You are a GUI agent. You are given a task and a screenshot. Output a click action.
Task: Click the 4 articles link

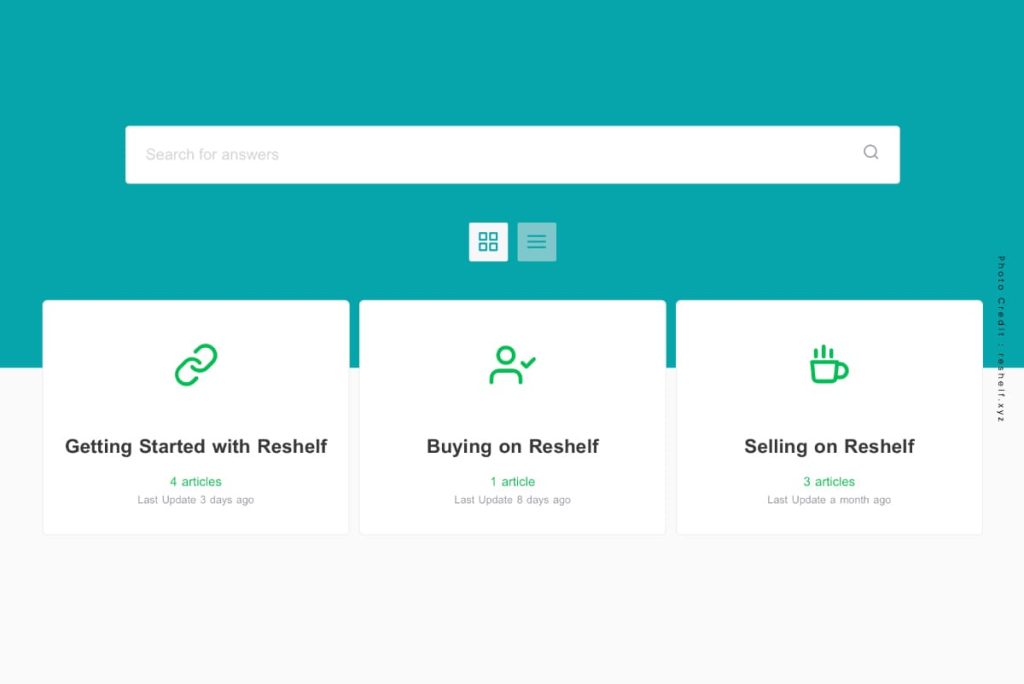click(196, 481)
